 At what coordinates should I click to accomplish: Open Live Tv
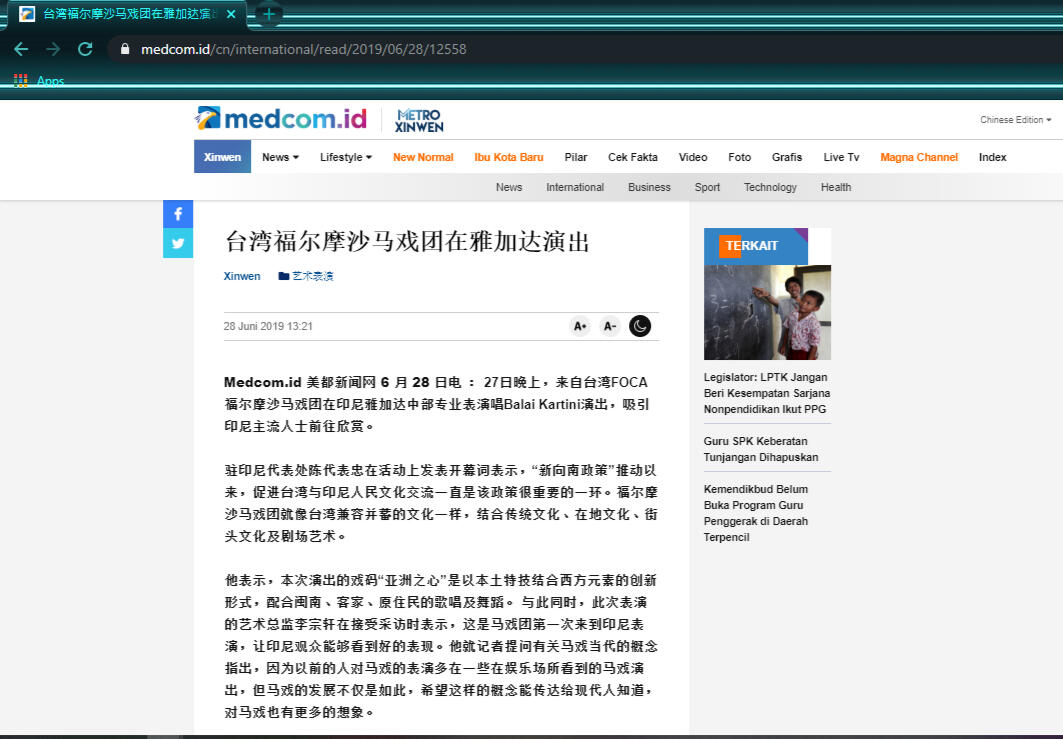pos(841,157)
